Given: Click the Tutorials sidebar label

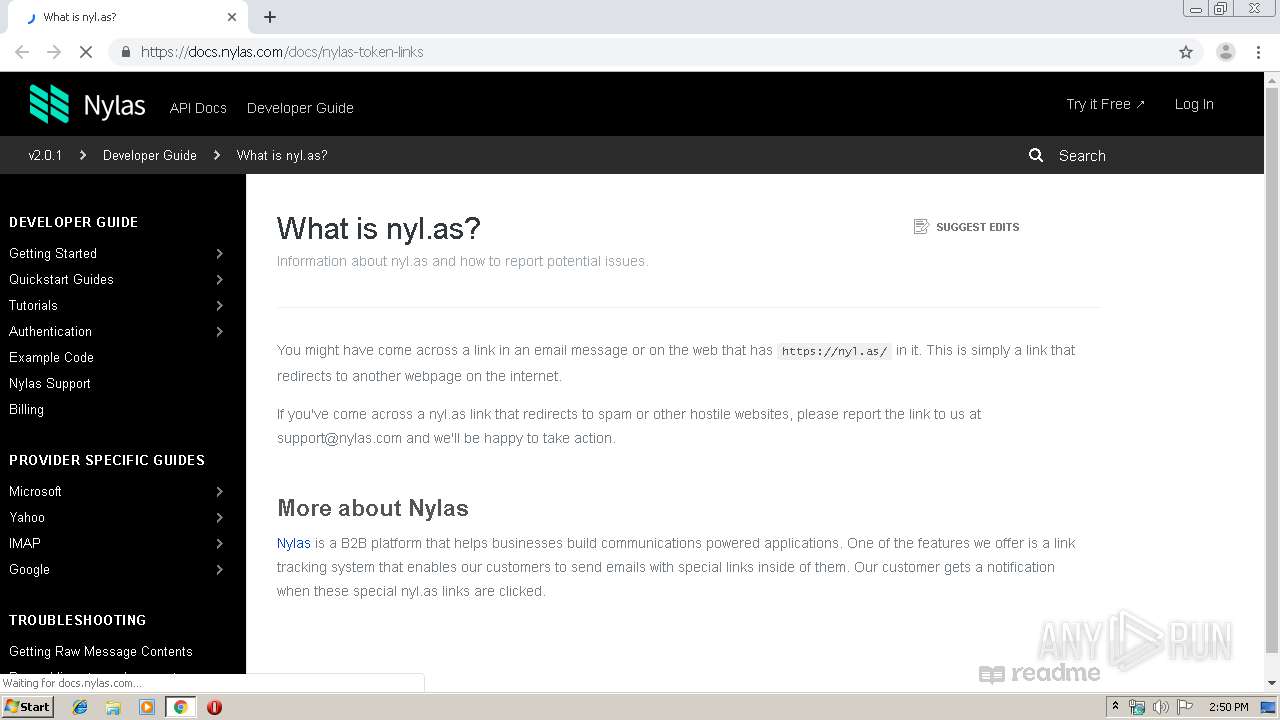Looking at the screenshot, I should (x=33, y=306).
